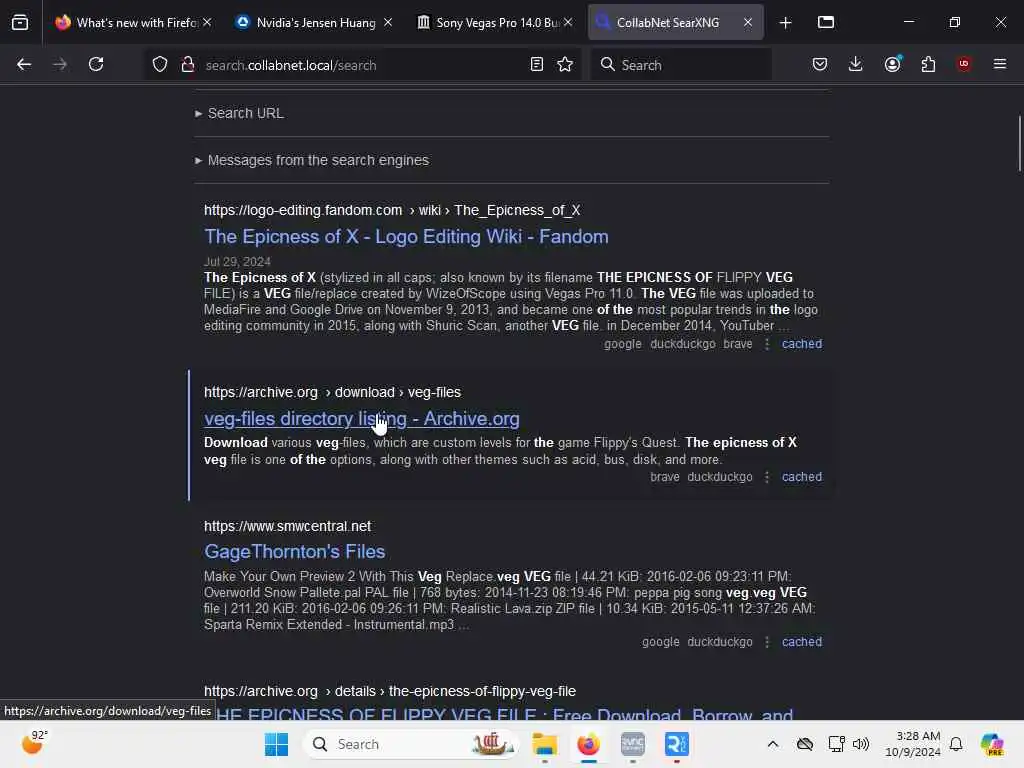This screenshot has width=1024, height=768.
Task: Open veg-files directory listing Archive.org link
Action: click(362, 419)
